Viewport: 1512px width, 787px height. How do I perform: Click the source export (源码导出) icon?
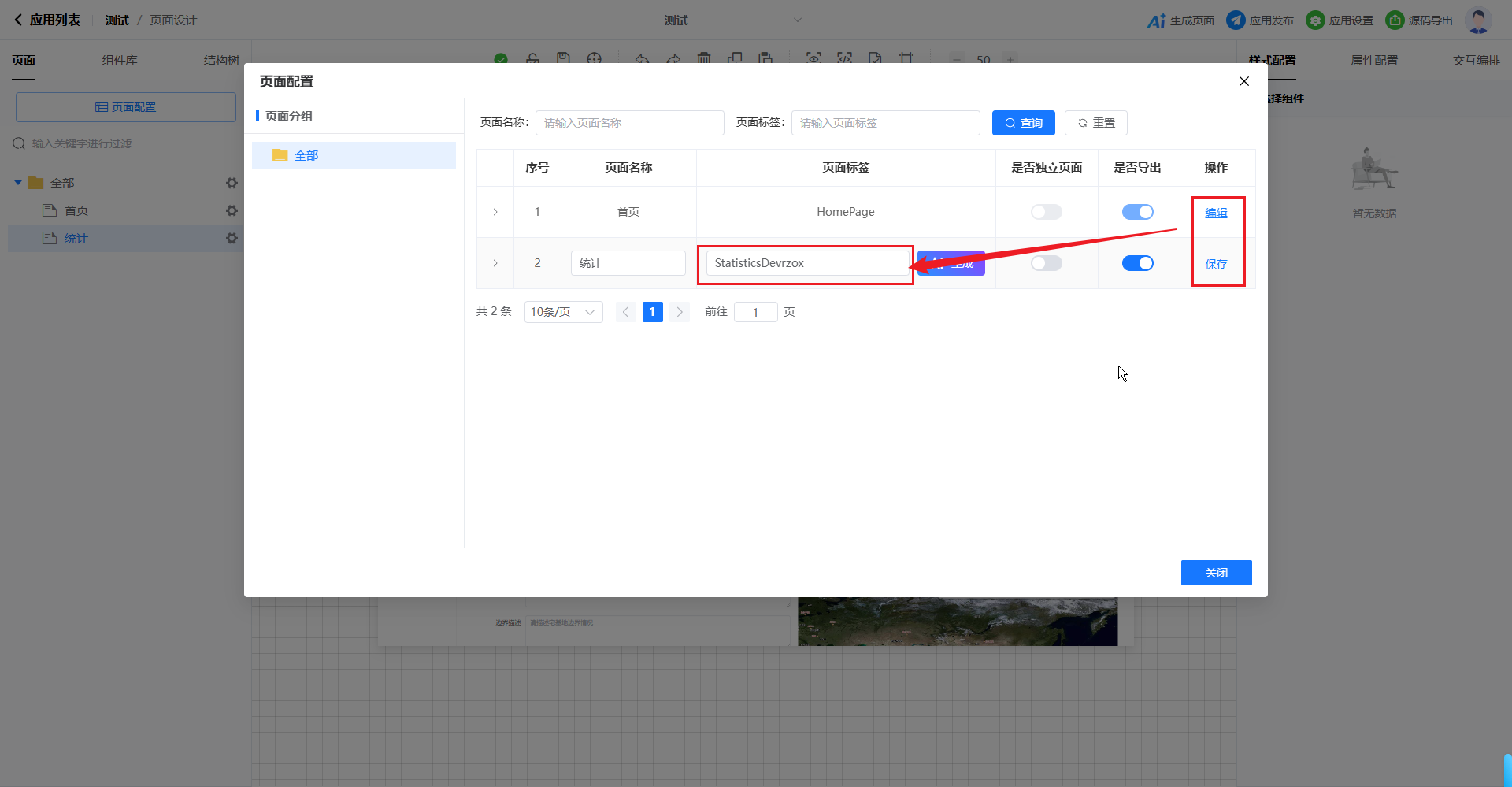[x=1395, y=20]
